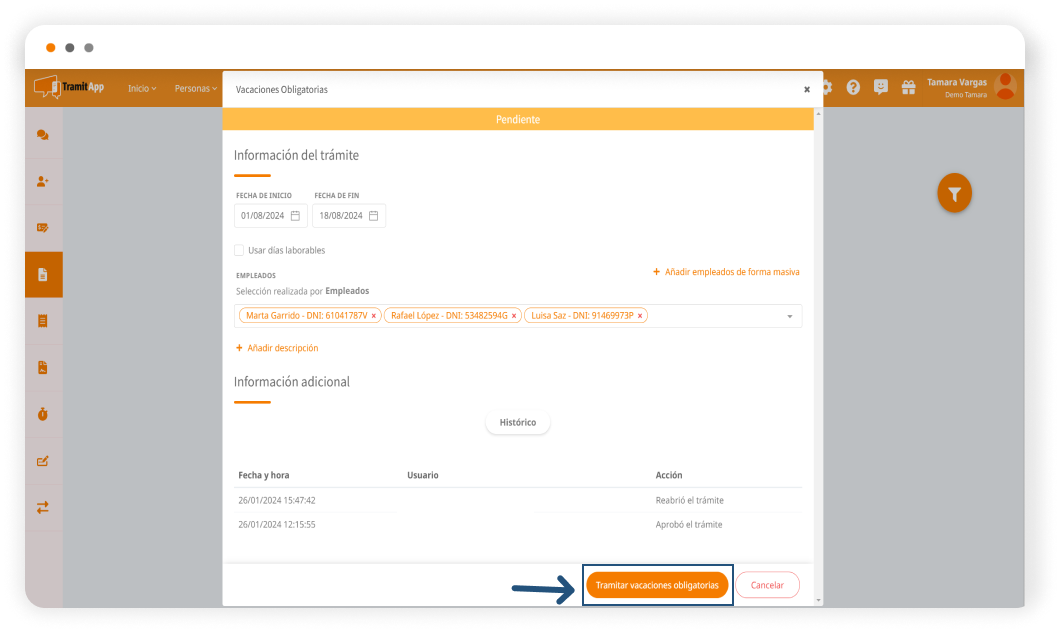Open the Personas menu

(195, 89)
